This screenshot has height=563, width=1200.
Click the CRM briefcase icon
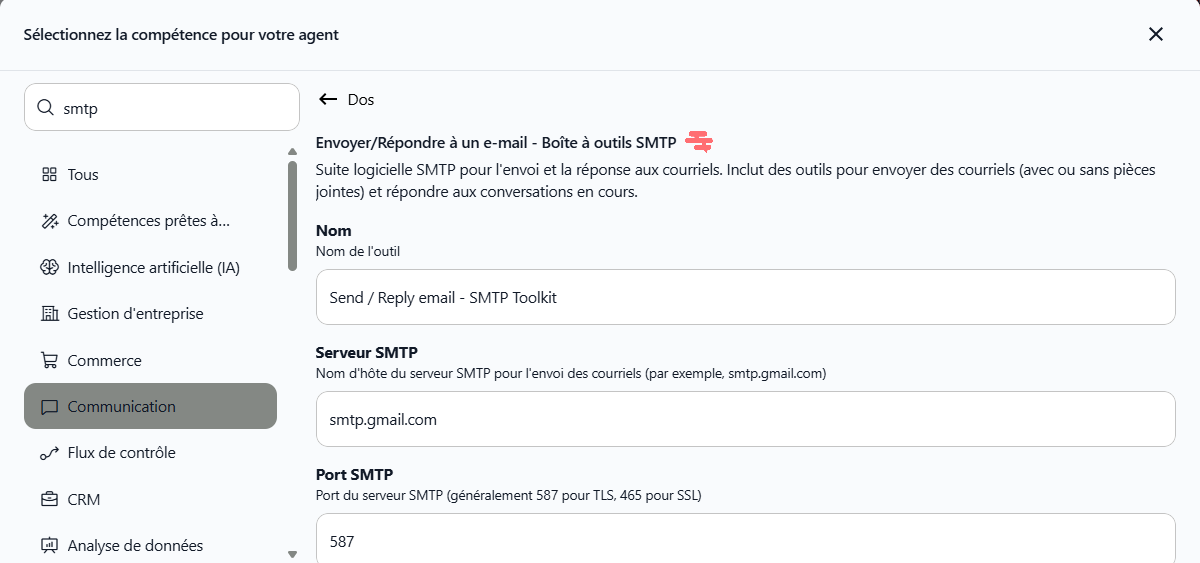point(49,500)
